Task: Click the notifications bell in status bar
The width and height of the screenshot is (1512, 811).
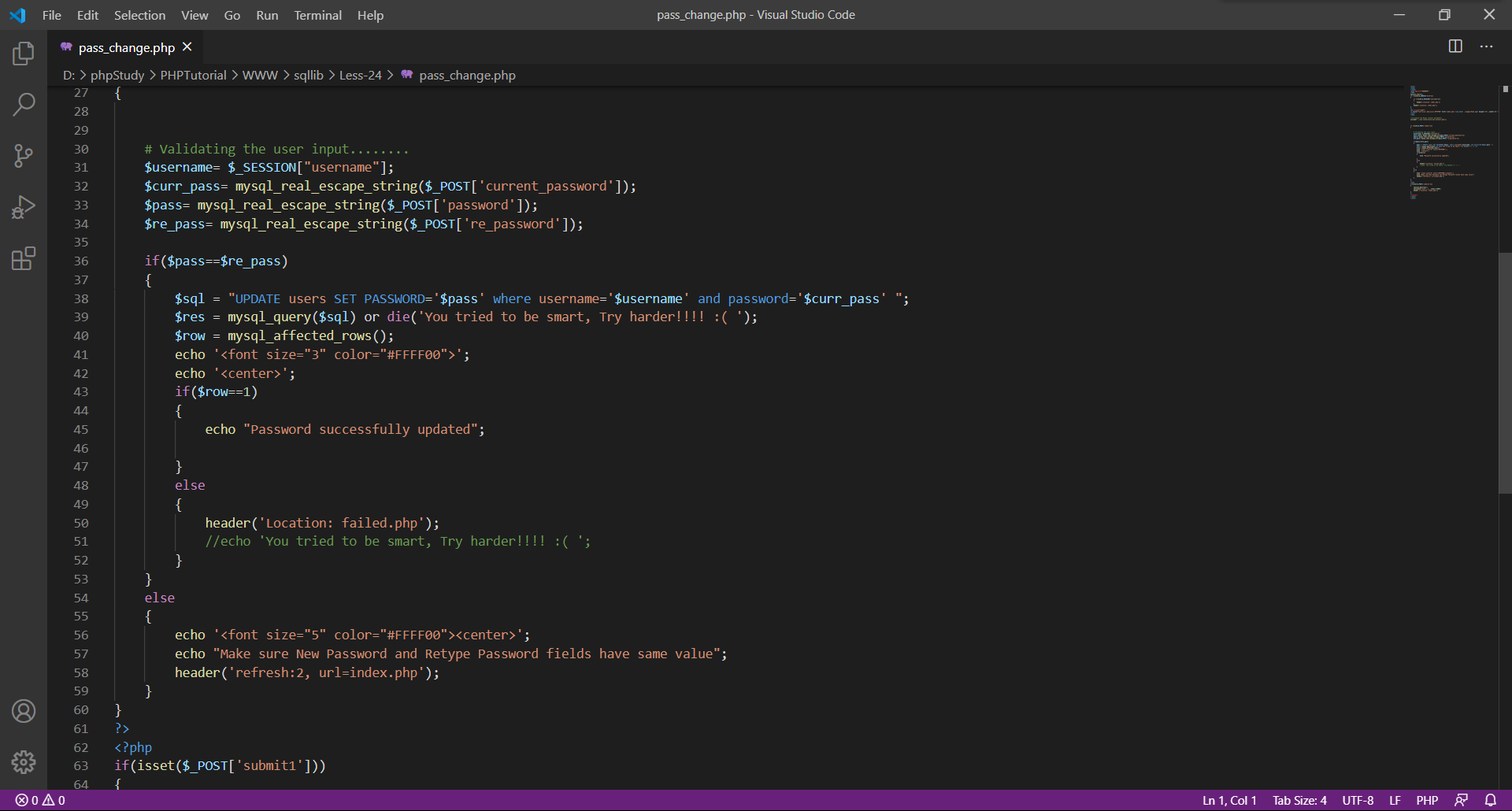Action: (1491, 800)
